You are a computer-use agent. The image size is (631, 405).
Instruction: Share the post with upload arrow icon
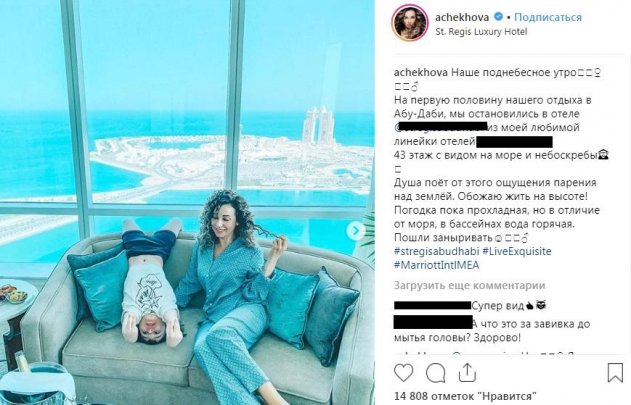coord(467,372)
